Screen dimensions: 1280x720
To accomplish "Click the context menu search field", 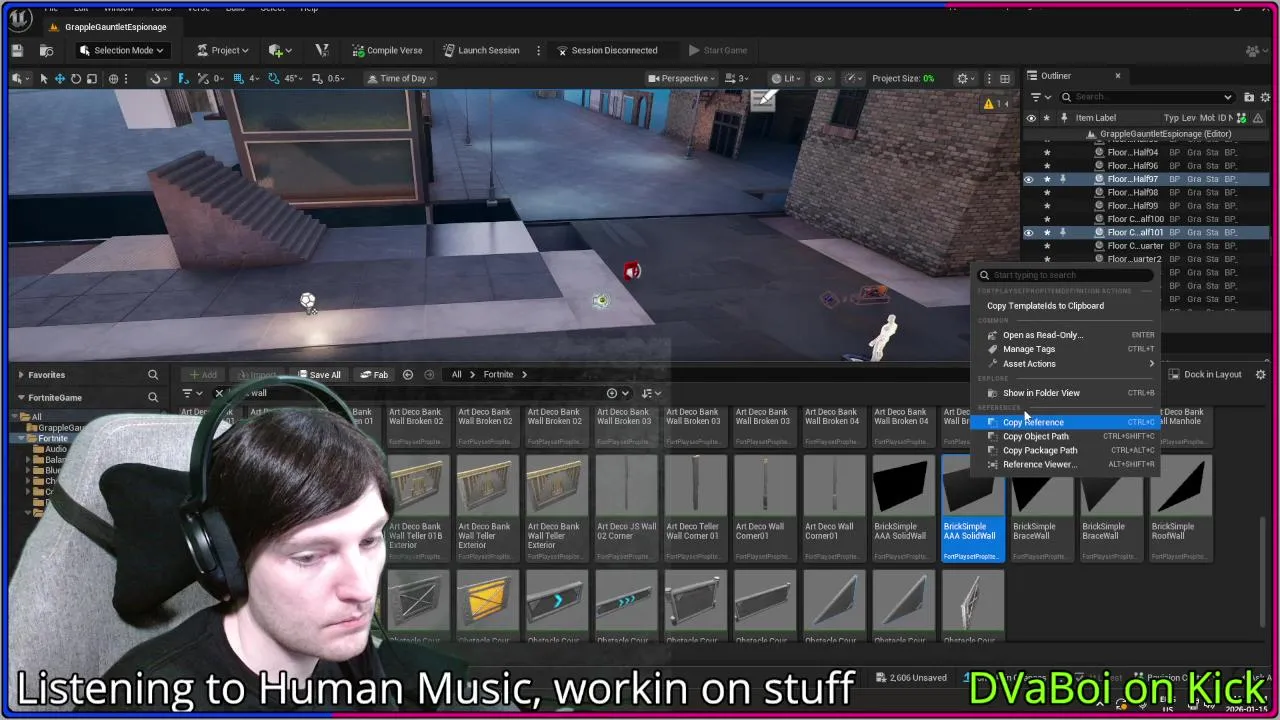I will [1065, 275].
